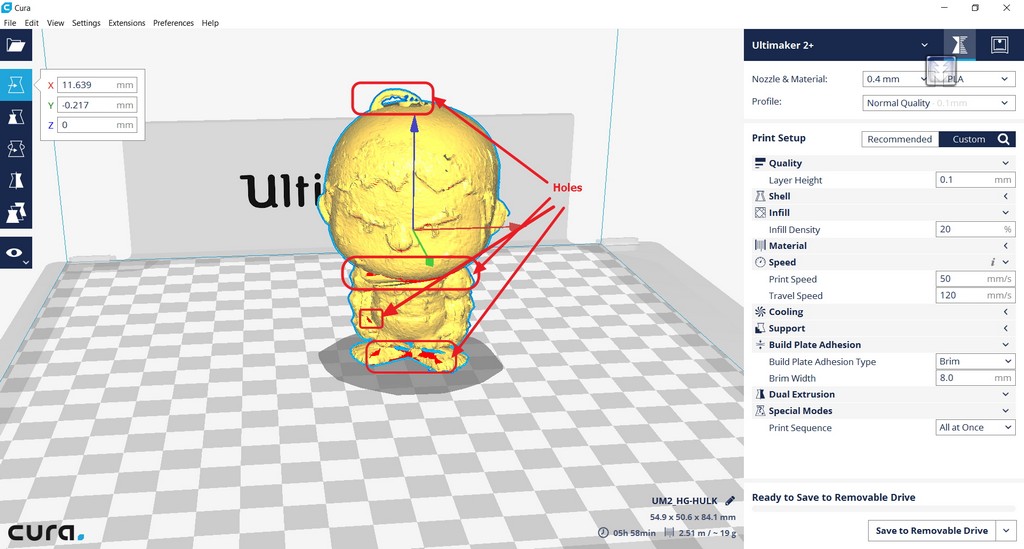Screen dimensions: 1024x549
Task: Collapse the Infill section
Action: [x=1006, y=213]
